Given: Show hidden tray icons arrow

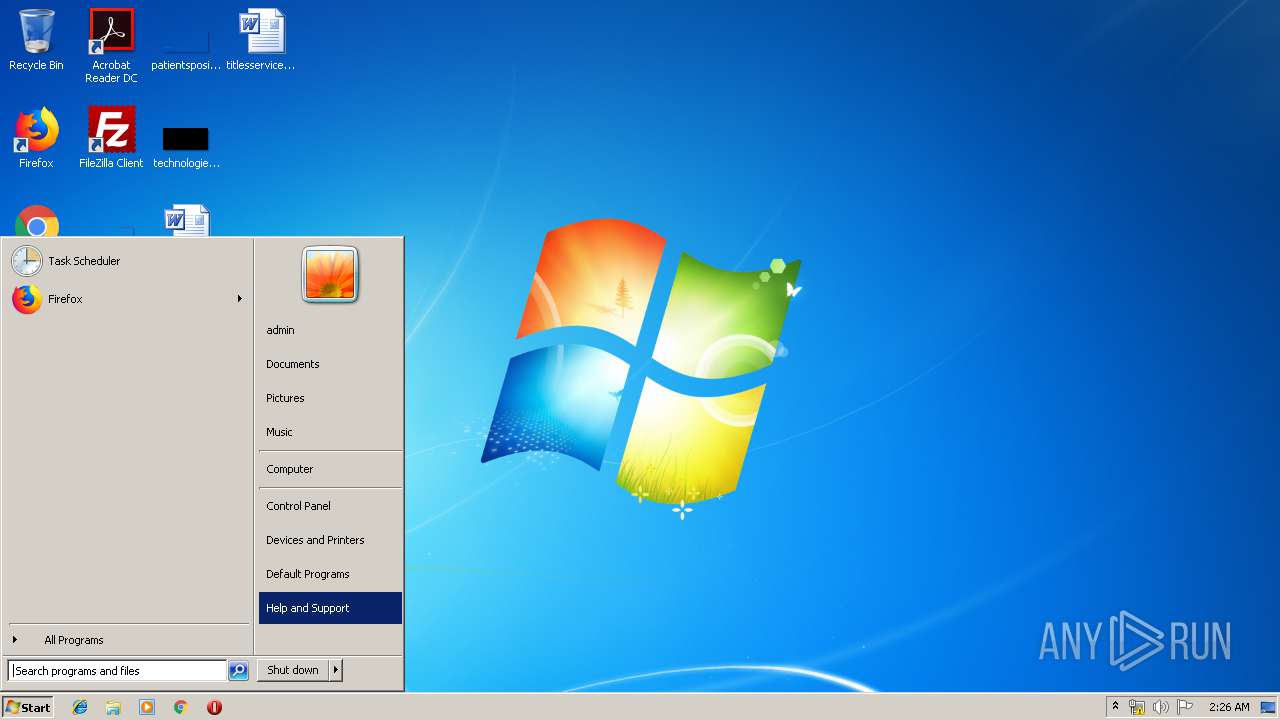Looking at the screenshot, I should coord(1115,707).
